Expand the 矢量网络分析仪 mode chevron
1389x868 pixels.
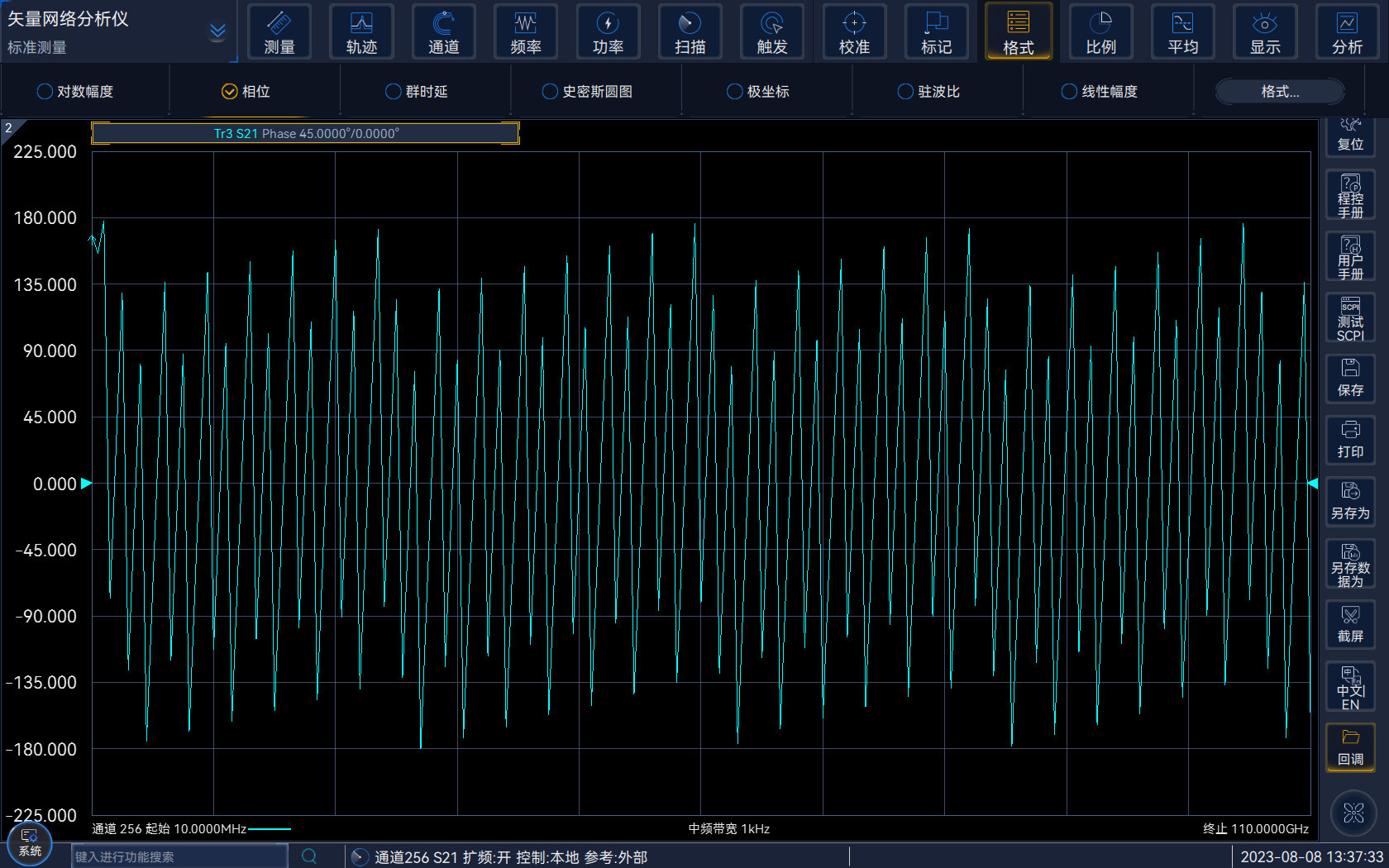click(x=217, y=31)
